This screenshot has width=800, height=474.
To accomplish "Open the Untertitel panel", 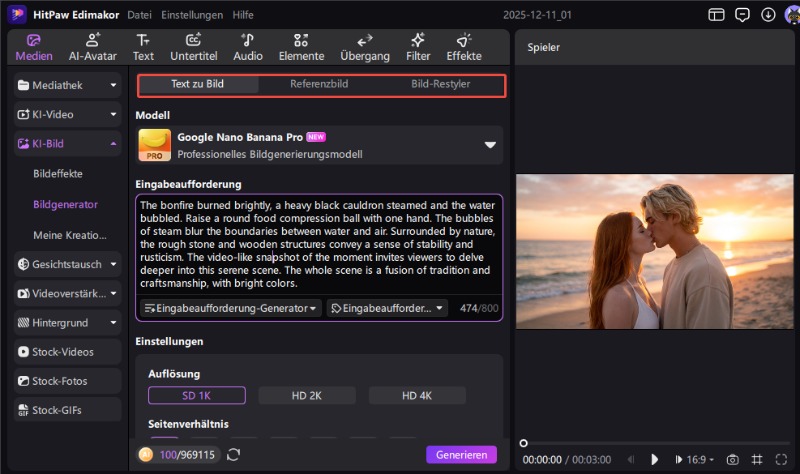I will (193, 47).
